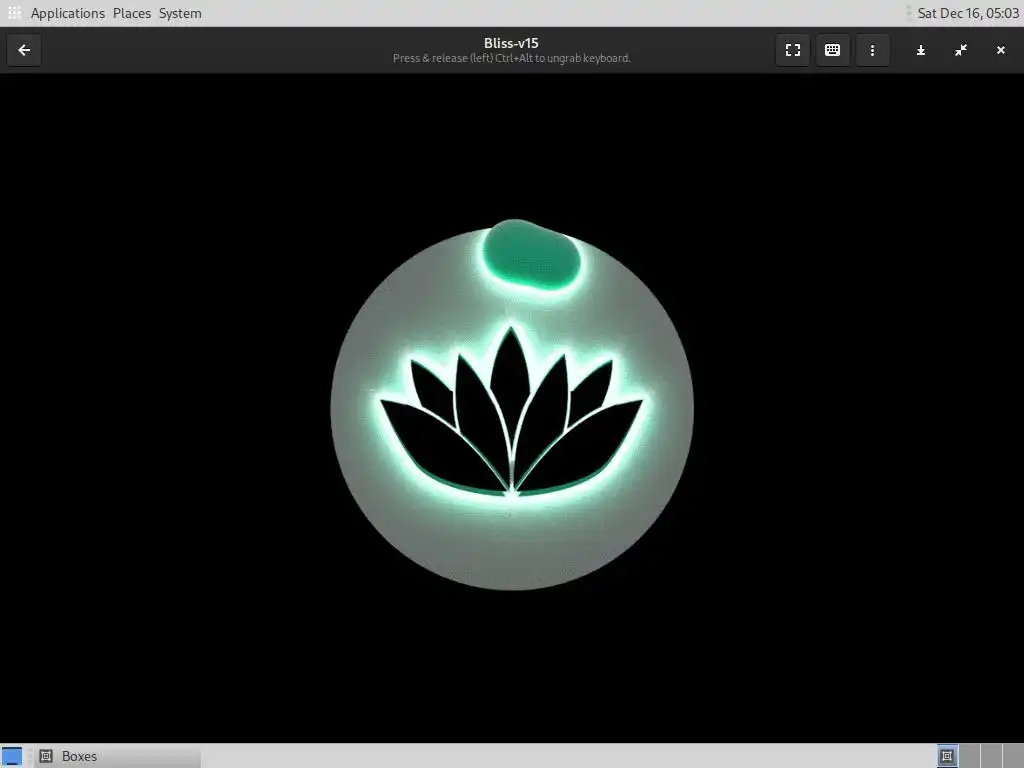Click the Sat Dec 16 clock
The width and height of the screenshot is (1024, 768).
point(968,13)
